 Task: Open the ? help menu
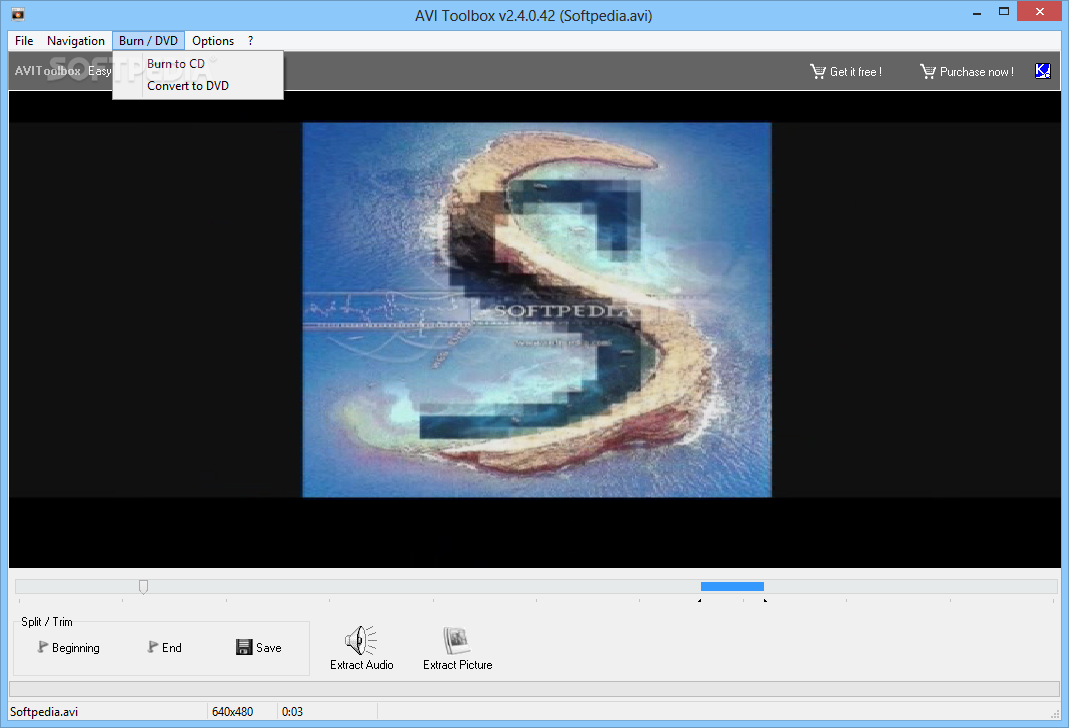pos(250,41)
